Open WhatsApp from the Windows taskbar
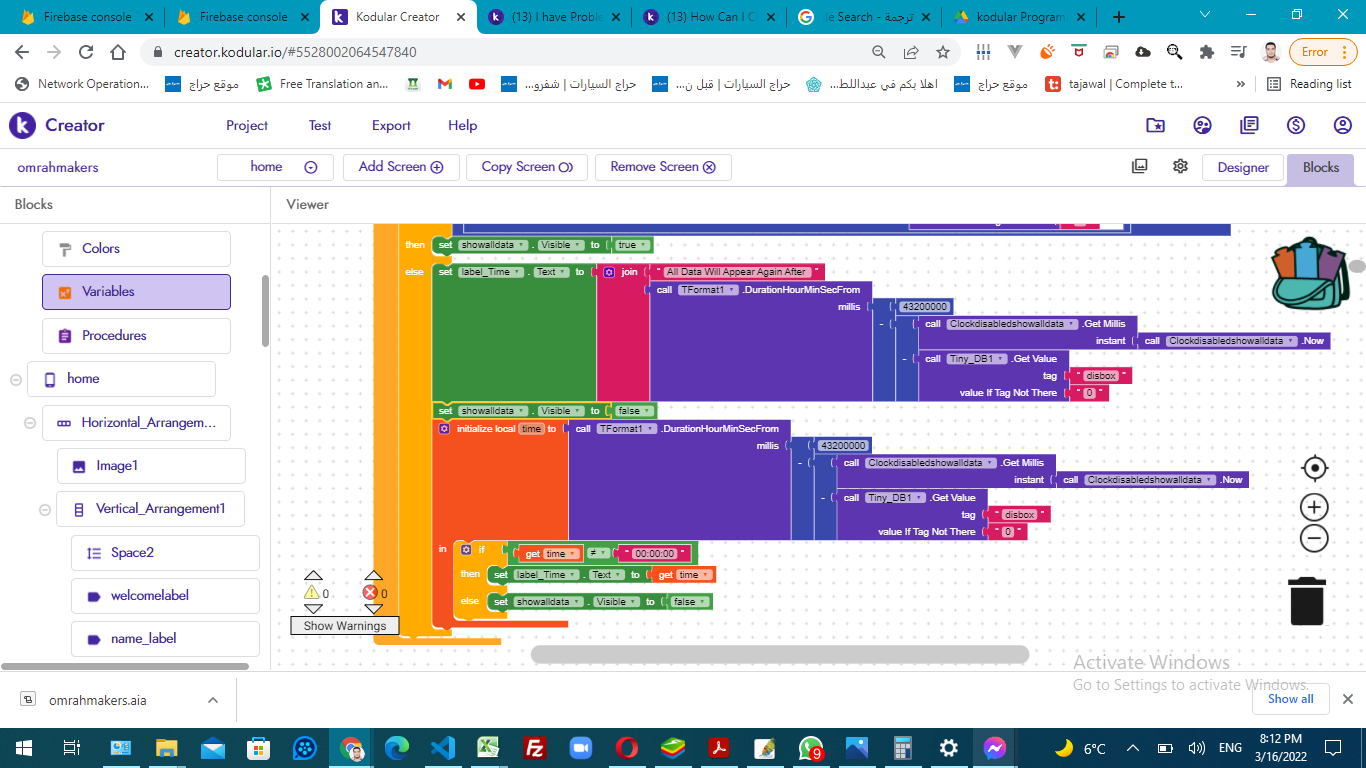The height and width of the screenshot is (768, 1366). coord(811,748)
